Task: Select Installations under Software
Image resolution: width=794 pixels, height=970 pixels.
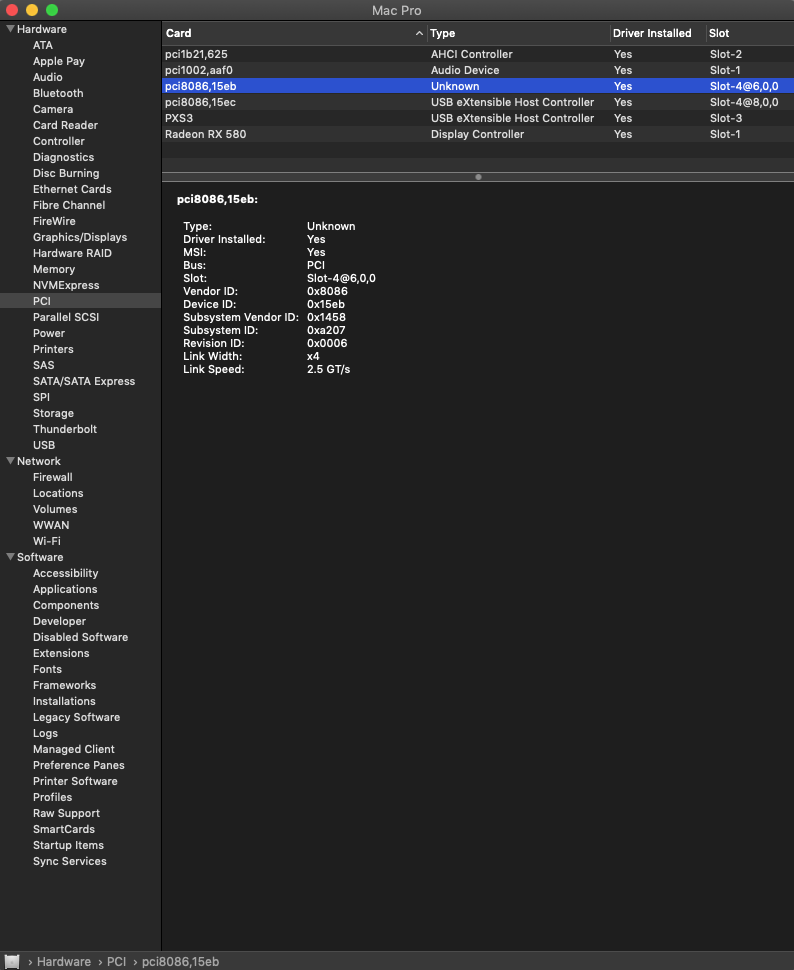Action: coord(64,702)
